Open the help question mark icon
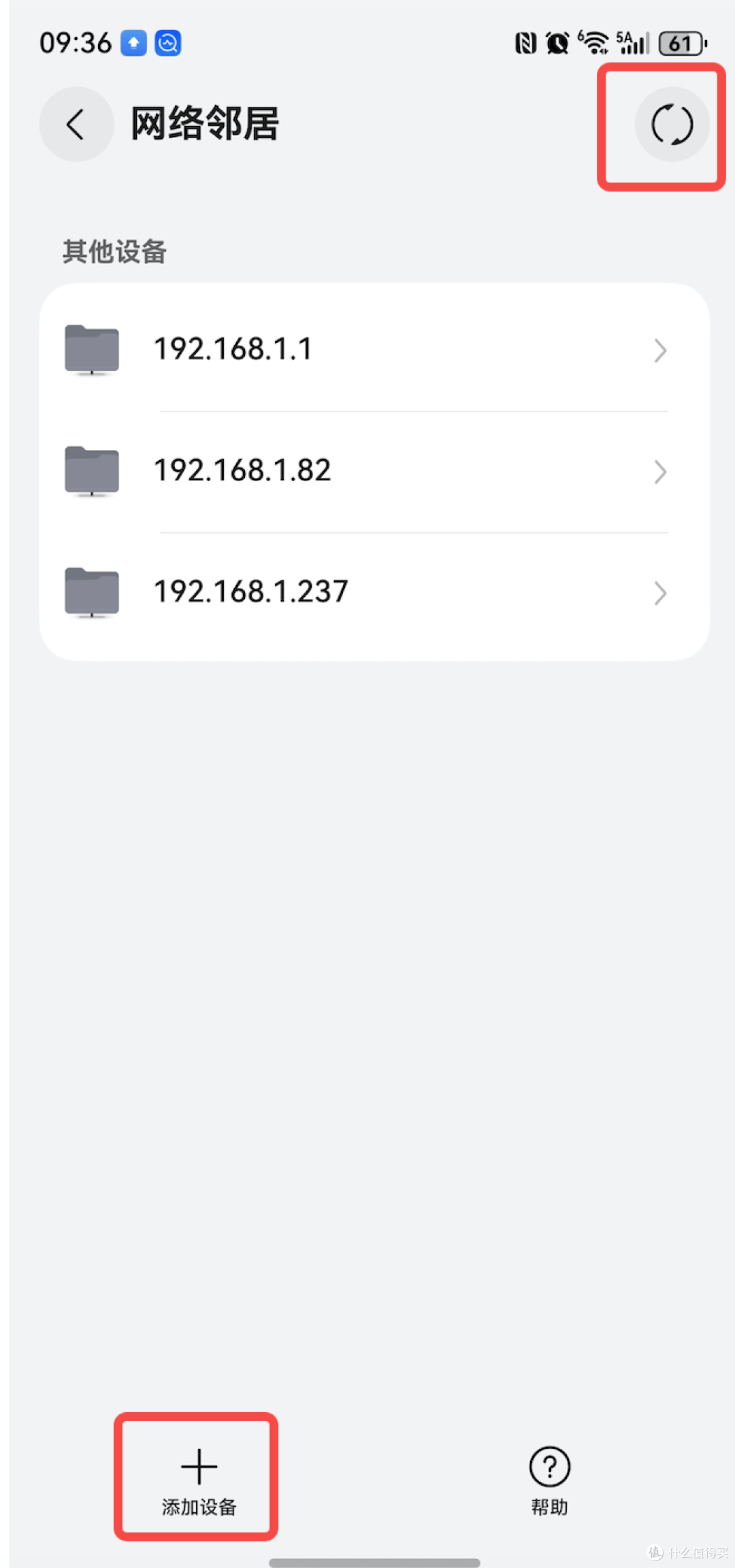This screenshot has height=1568, width=735. coord(549,1467)
